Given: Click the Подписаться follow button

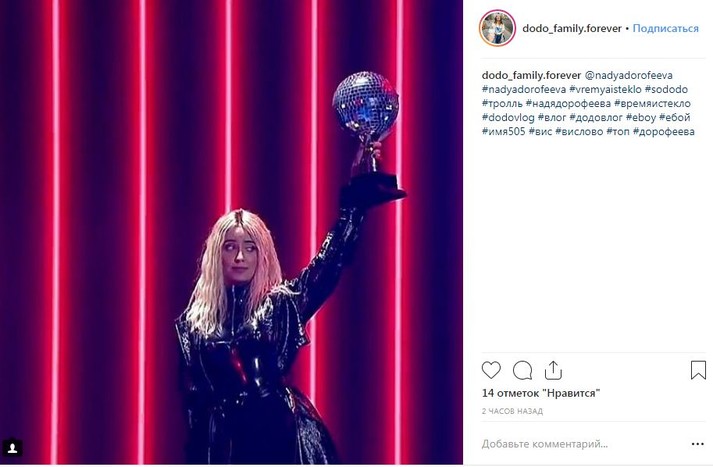Looking at the screenshot, I should pyautogui.click(x=665, y=28).
